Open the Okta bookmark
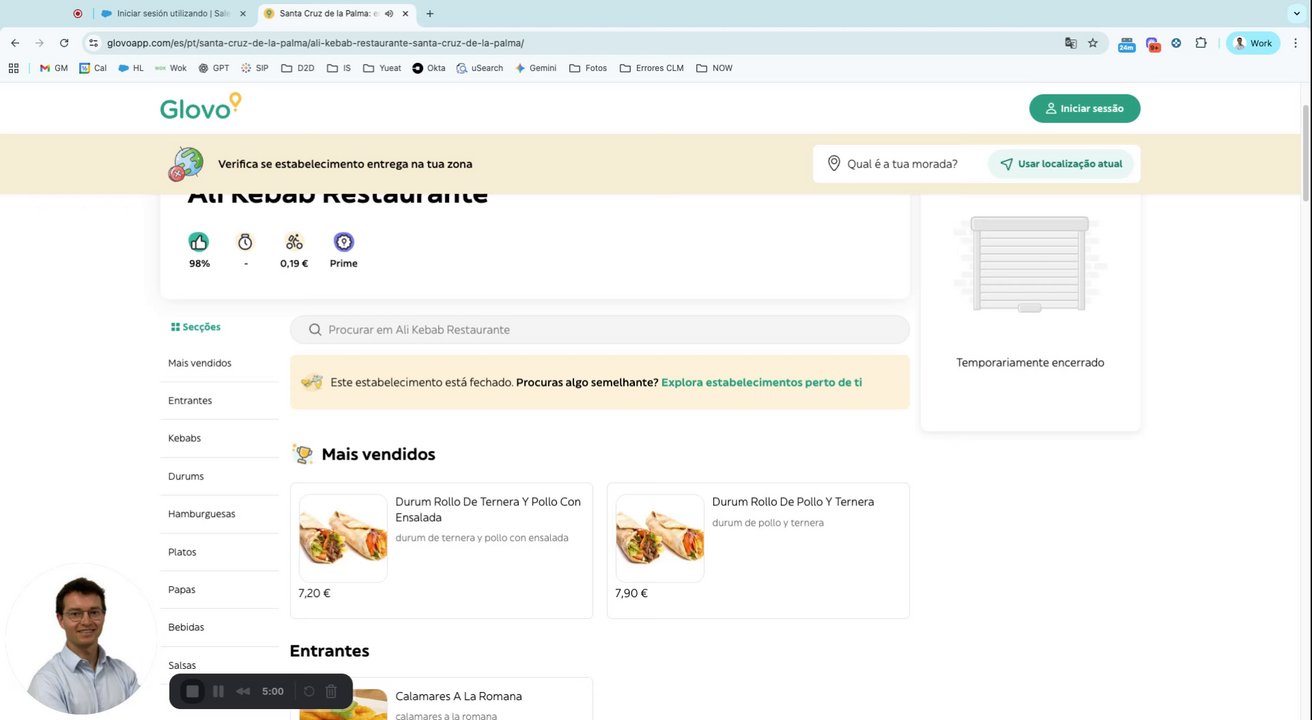1312x720 pixels. [429, 68]
